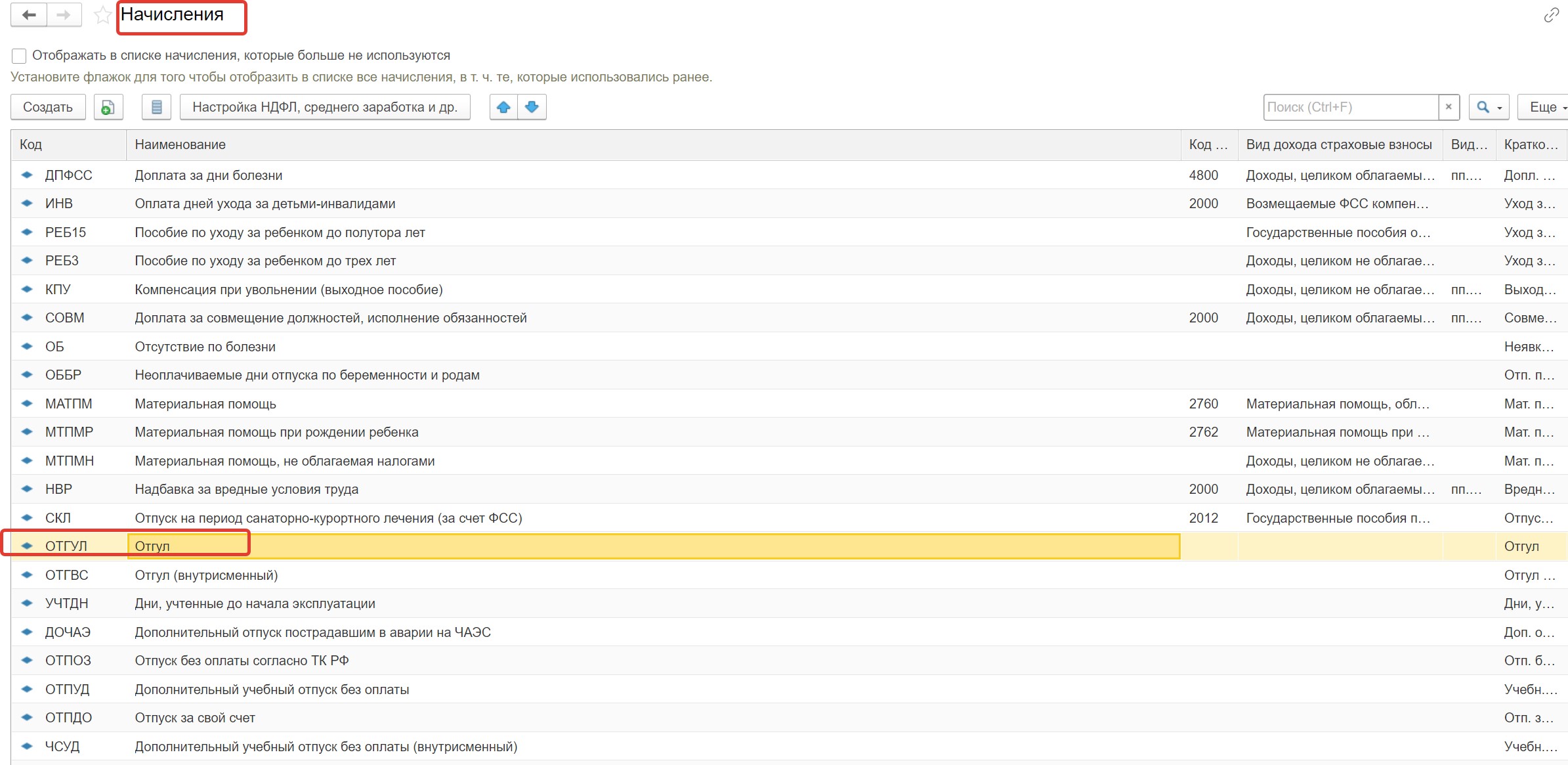Screen dimensions: 1568x765
Task: Move selected item down with blue arrow
Action: 532,107
